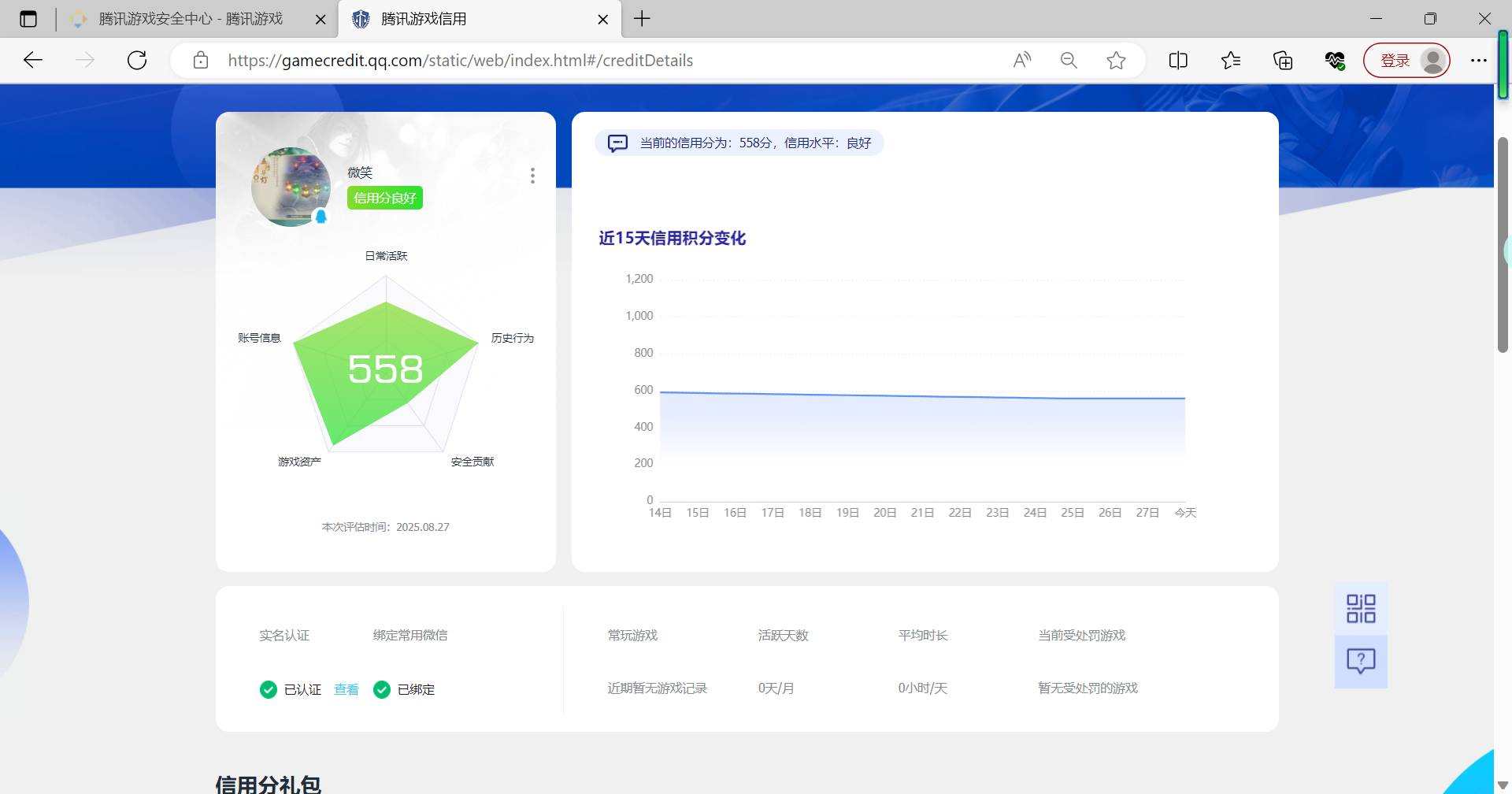Click the 0小时/天 average duration value
Screen dimensions: 1512x794
point(923,688)
